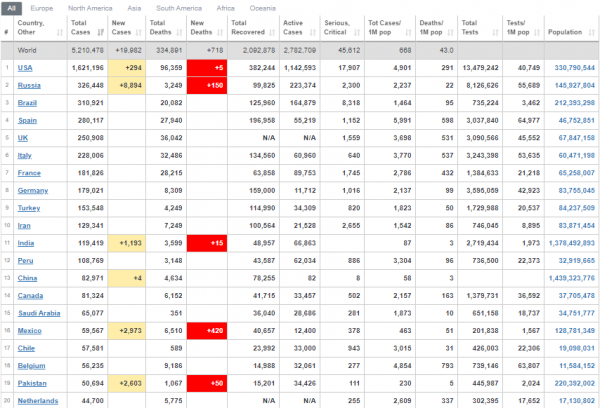Viewport: 600px width, 408px height.
Task: Sort by Active Cases arrows icon
Action: click(313, 33)
